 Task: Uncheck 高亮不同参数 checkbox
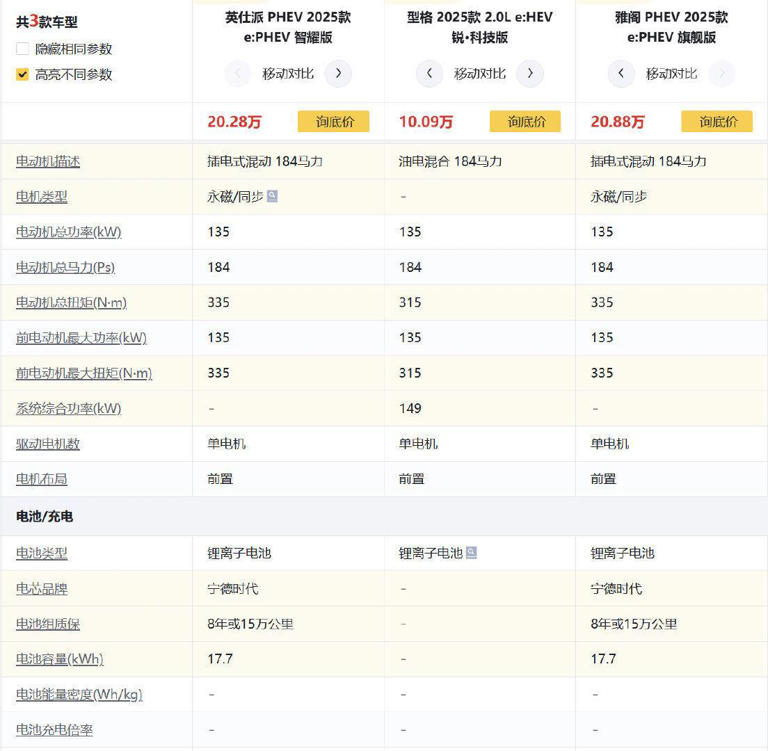(x=23, y=74)
